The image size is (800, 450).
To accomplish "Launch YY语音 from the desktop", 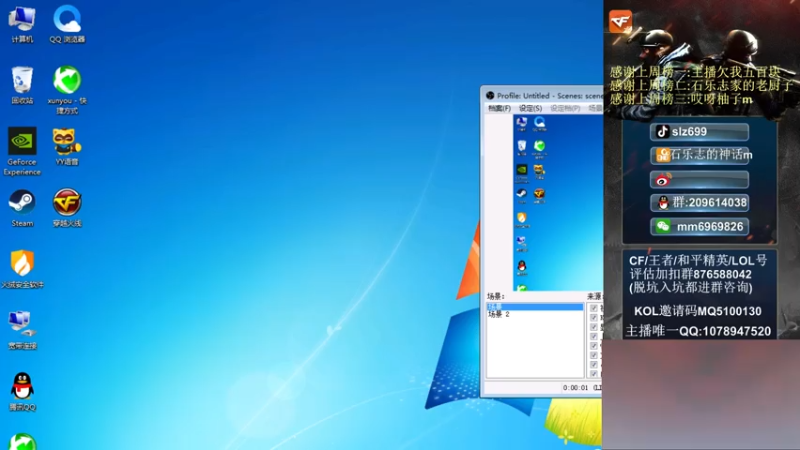I will (x=67, y=146).
